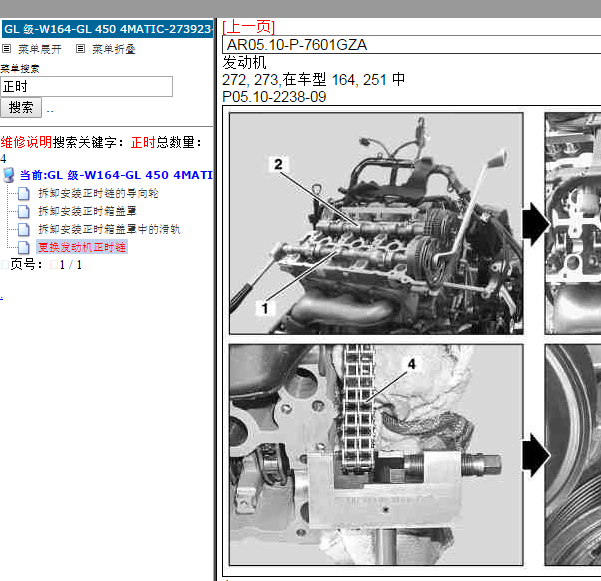Select the 发动机 heading text
The width and height of the screenshot is (601, 581).
point(244,62)
